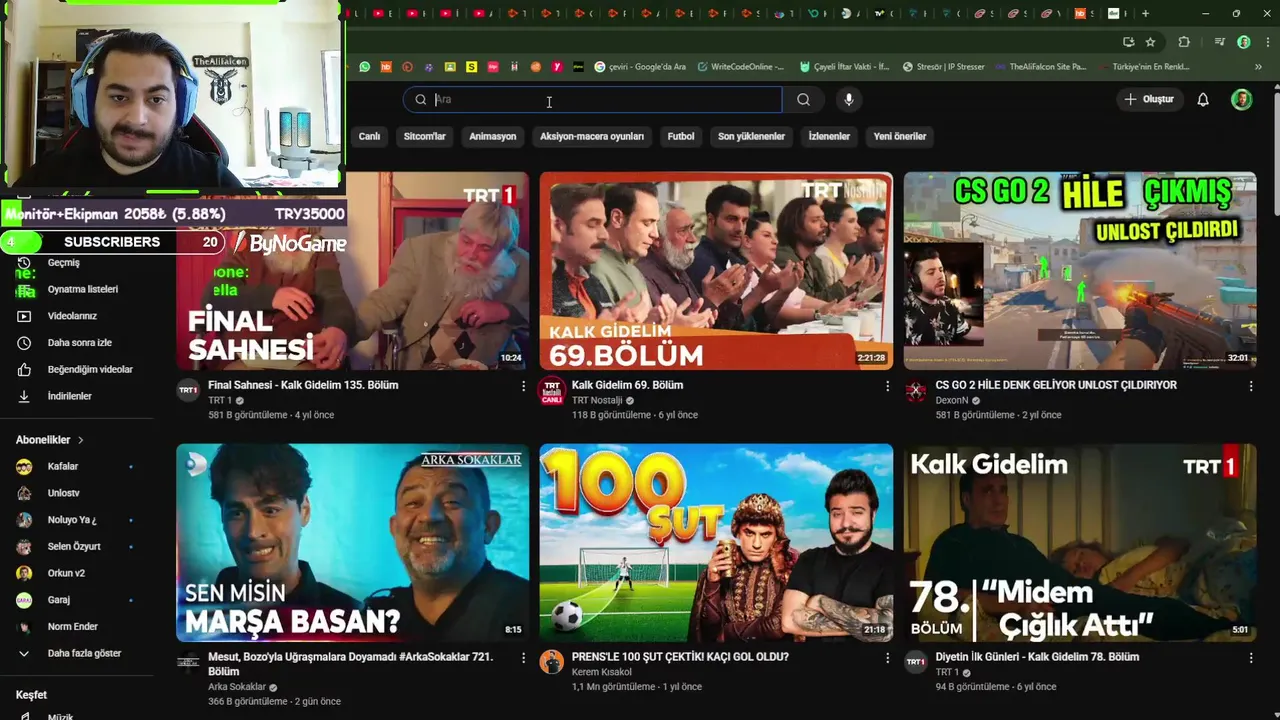
Task: Click the İndirilenler download icon
Action: click(x=24, y=396)
